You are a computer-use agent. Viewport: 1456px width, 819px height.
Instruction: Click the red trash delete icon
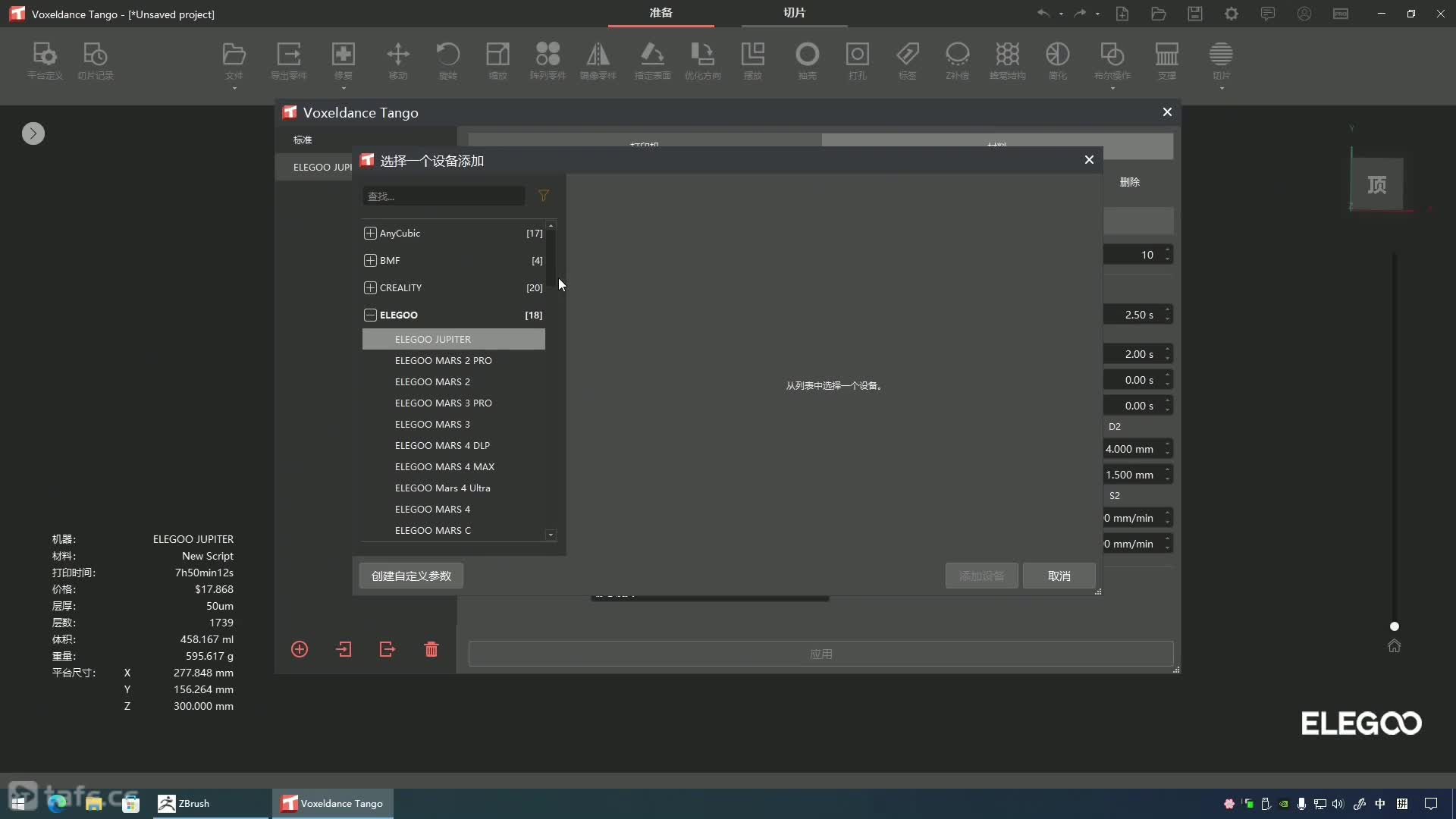click(431, 649)
